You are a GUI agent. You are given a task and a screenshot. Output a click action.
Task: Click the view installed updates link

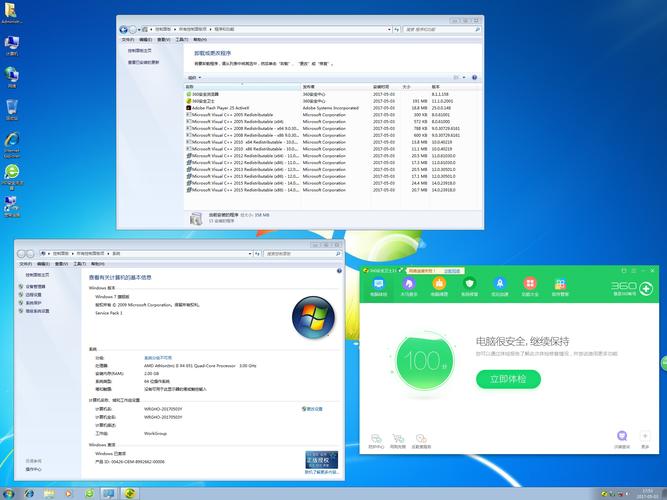pyautogui.click(x=143, y=63)
